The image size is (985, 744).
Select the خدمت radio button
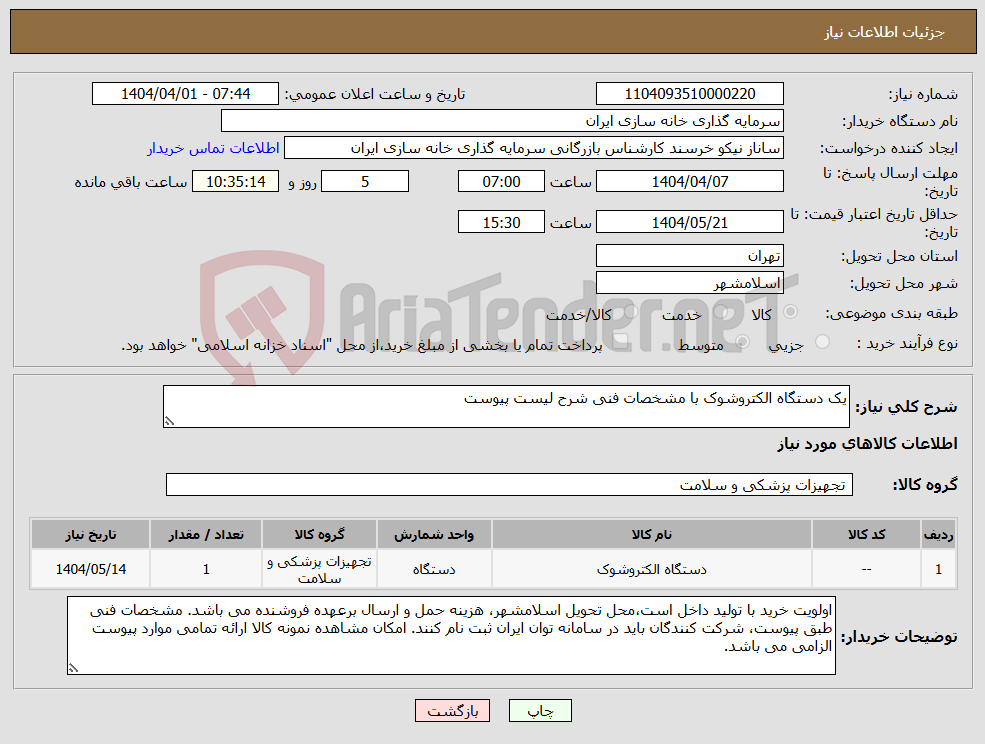pyautogui.click(x=720, y=312)
